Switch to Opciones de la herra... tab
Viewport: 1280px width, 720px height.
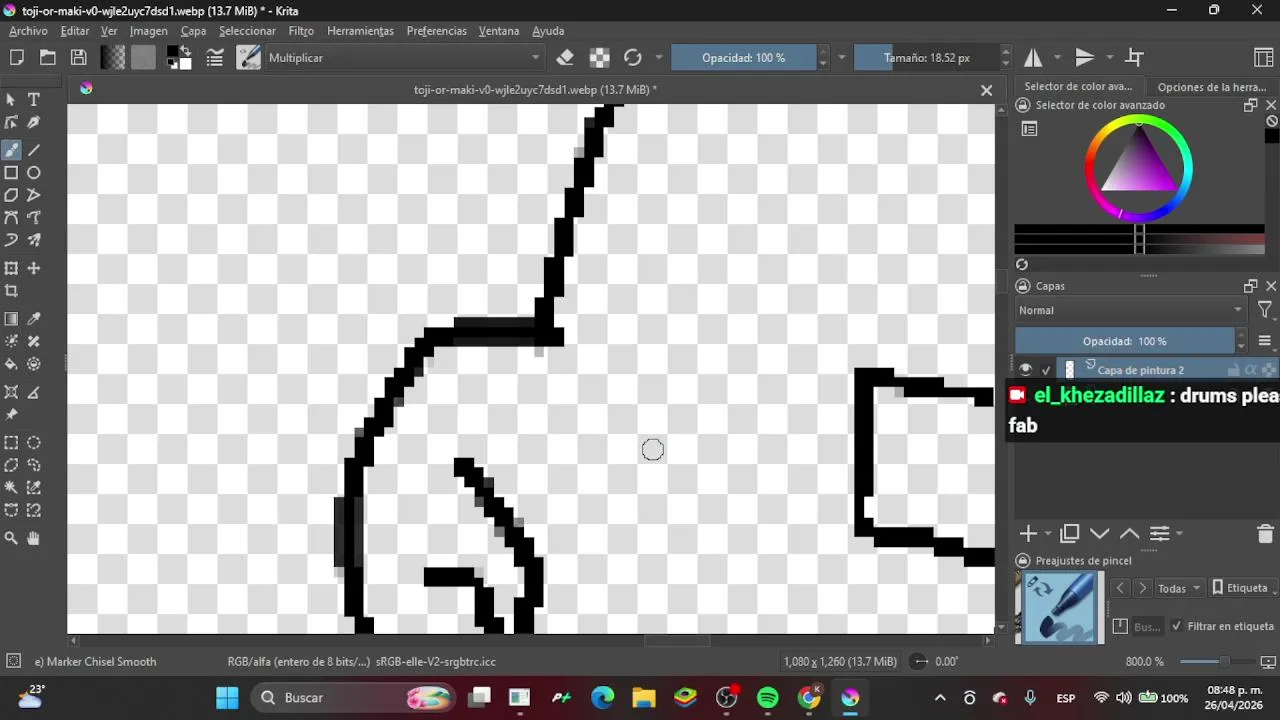pos(1212,87)
